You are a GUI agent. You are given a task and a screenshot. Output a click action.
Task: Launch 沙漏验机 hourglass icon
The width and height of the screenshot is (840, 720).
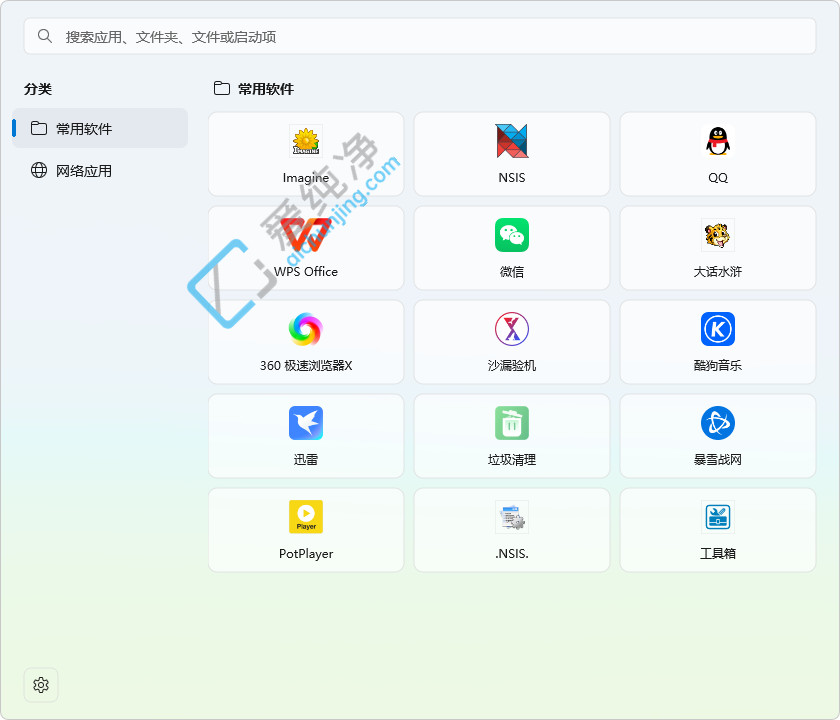coord(512,329)
